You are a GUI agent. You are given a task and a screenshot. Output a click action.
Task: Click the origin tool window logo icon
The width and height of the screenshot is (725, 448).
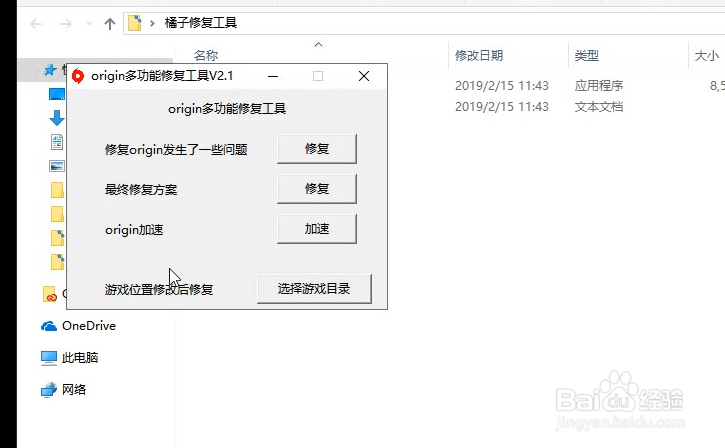click(x=78, y=76)
